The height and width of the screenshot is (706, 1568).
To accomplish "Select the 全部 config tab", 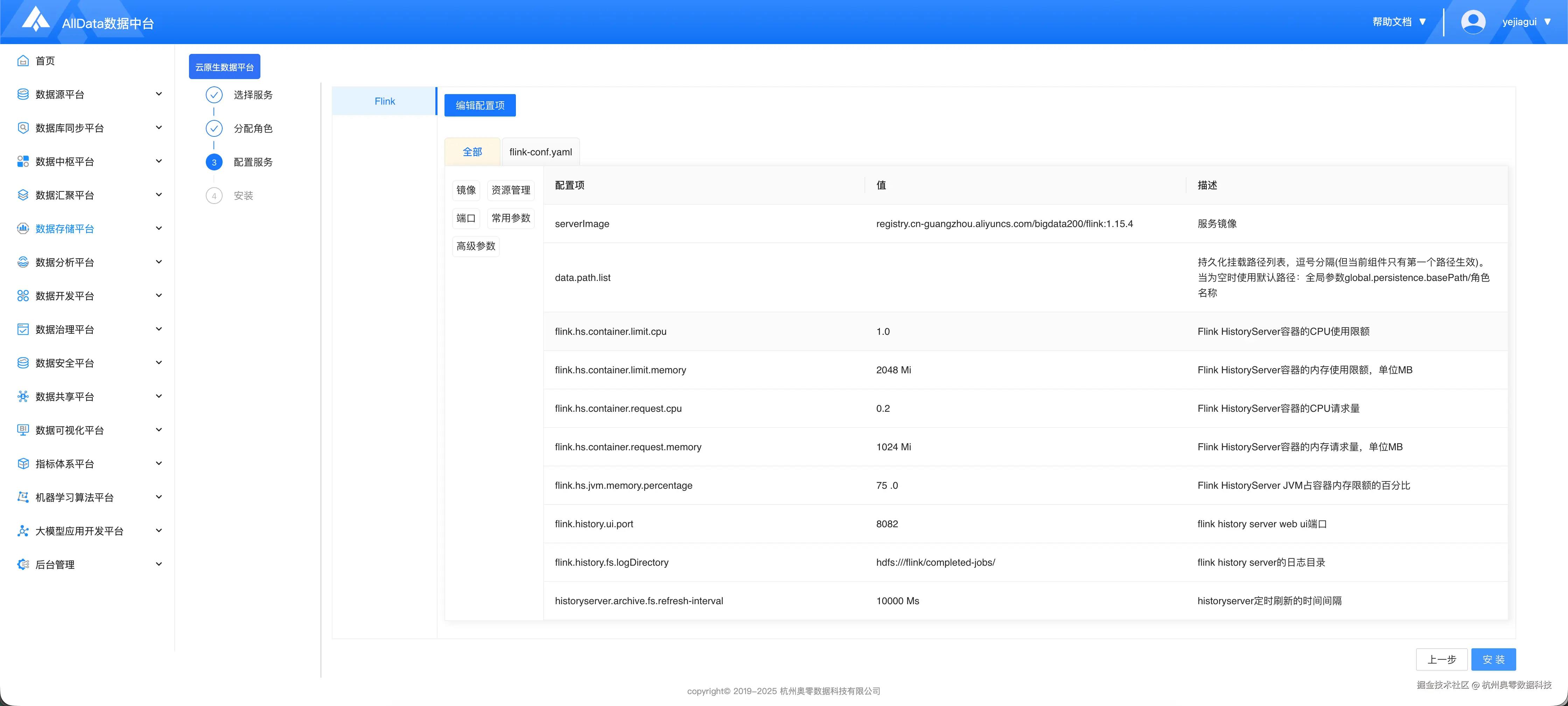I will click(x=472, y=152).
